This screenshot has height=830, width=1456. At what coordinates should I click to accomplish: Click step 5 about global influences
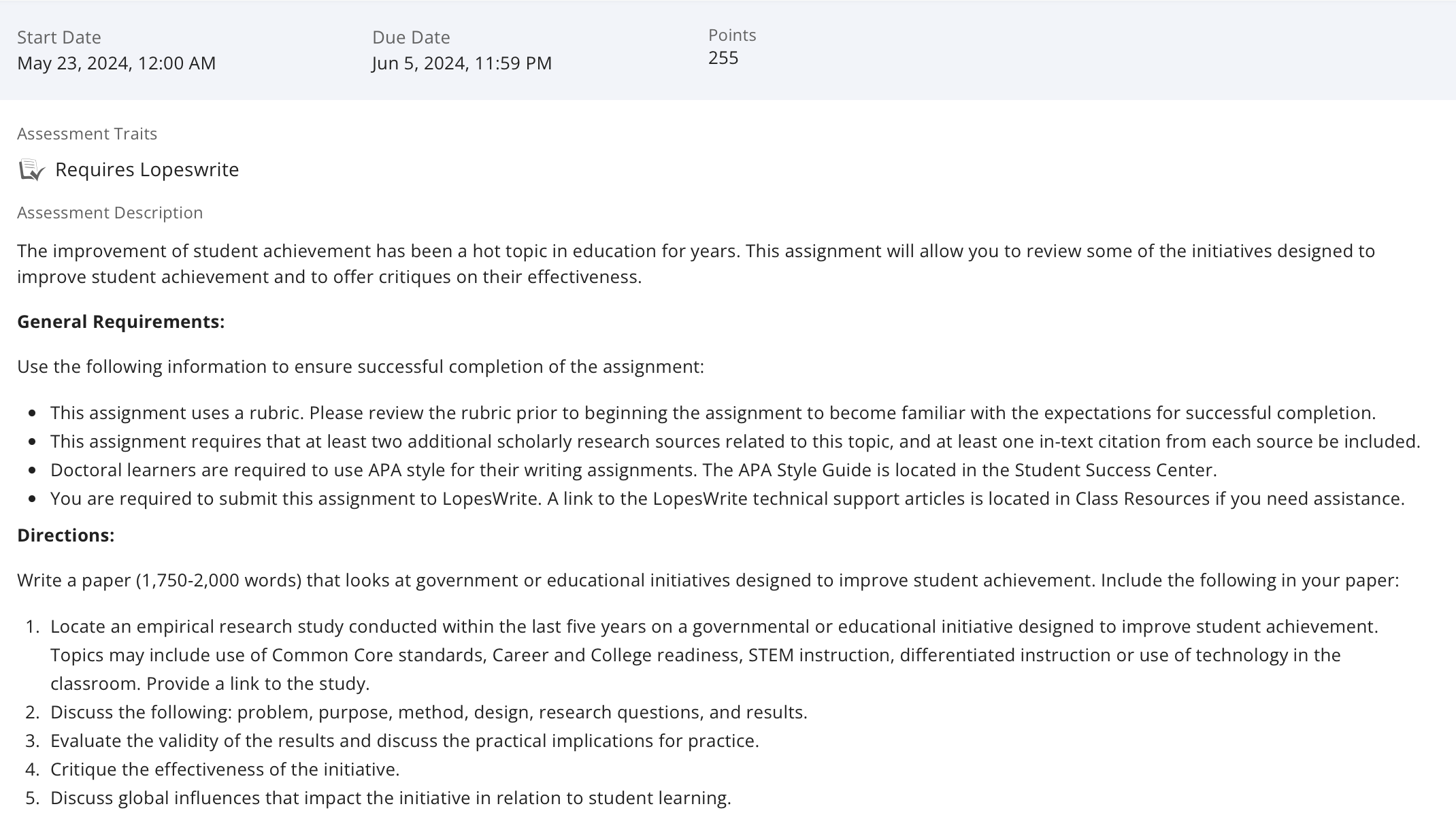[391, 798]
